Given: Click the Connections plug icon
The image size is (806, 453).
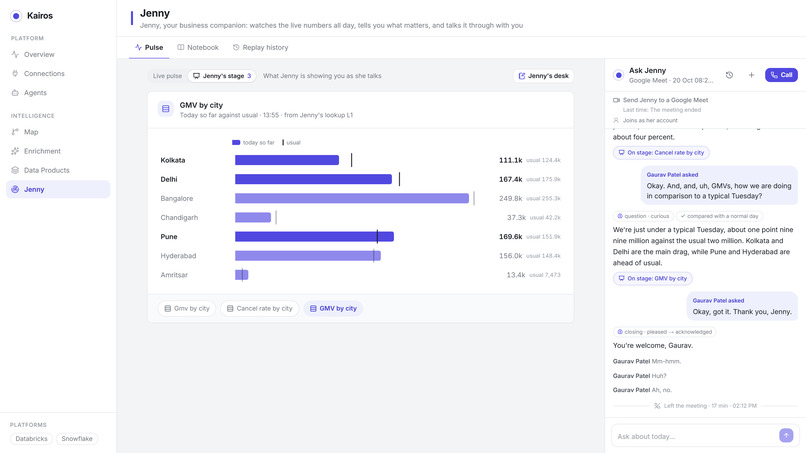Looking at the screenshot, I should pyautogui.click(x=15, y=74).
